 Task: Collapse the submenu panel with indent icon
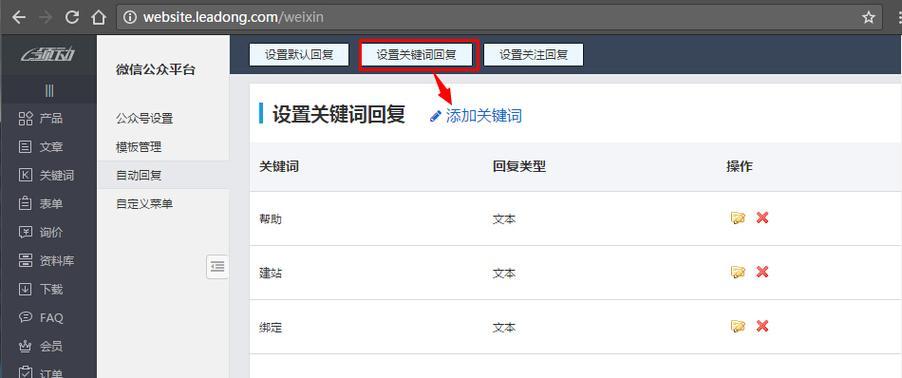[217, 266]
